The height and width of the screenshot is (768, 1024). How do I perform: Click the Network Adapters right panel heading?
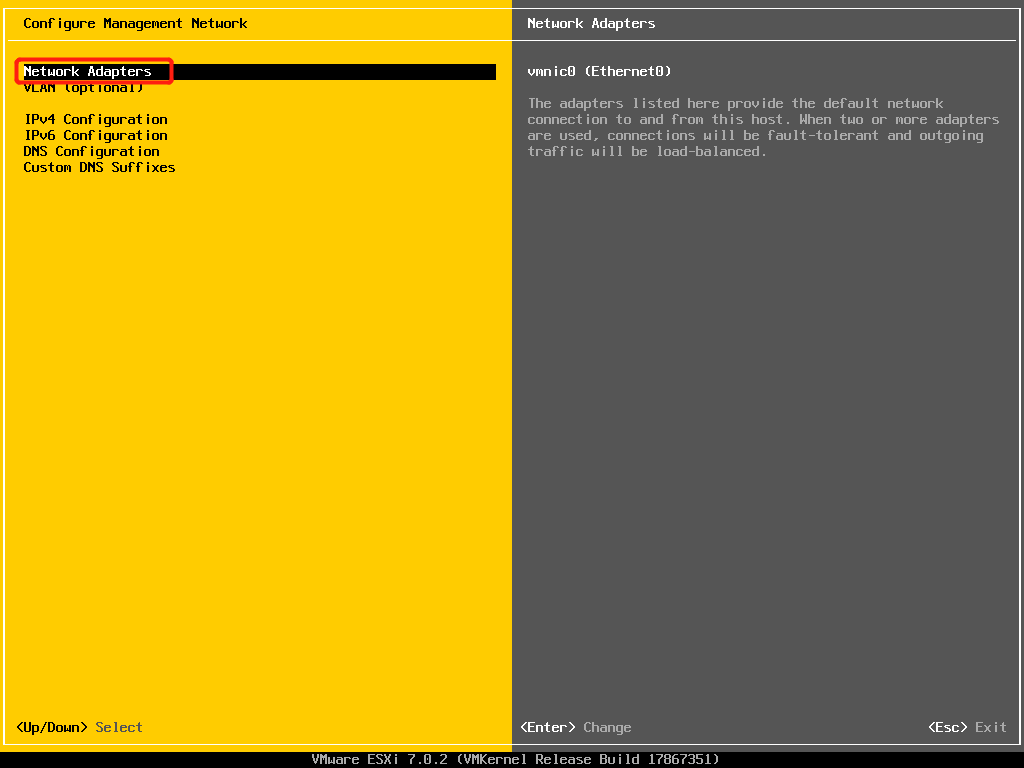[x=591, y=24]
